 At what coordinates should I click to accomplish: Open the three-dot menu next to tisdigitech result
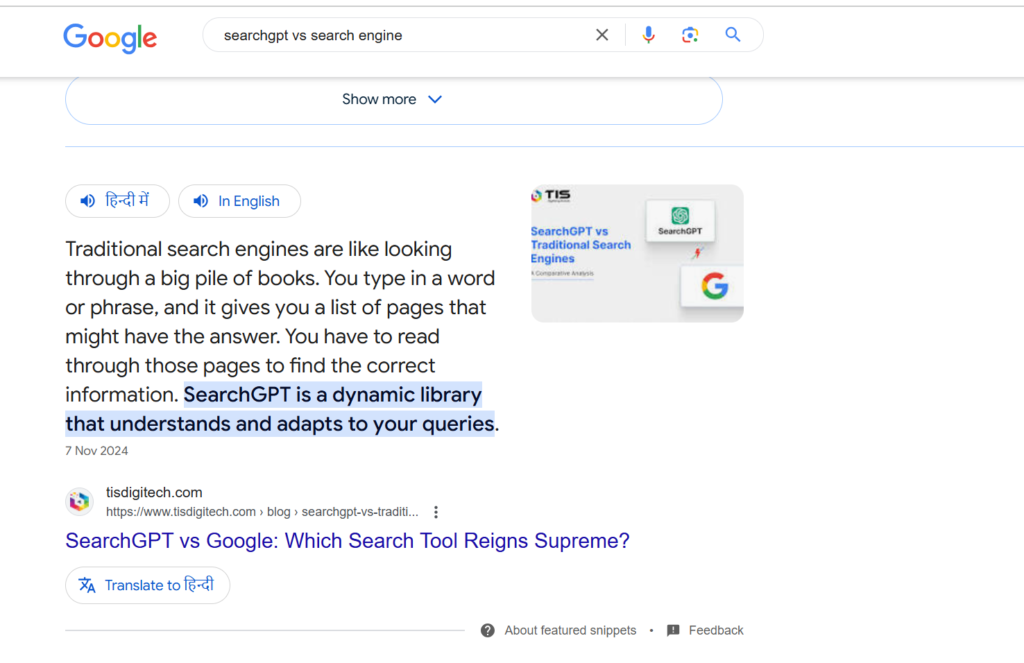coord(436,511)
